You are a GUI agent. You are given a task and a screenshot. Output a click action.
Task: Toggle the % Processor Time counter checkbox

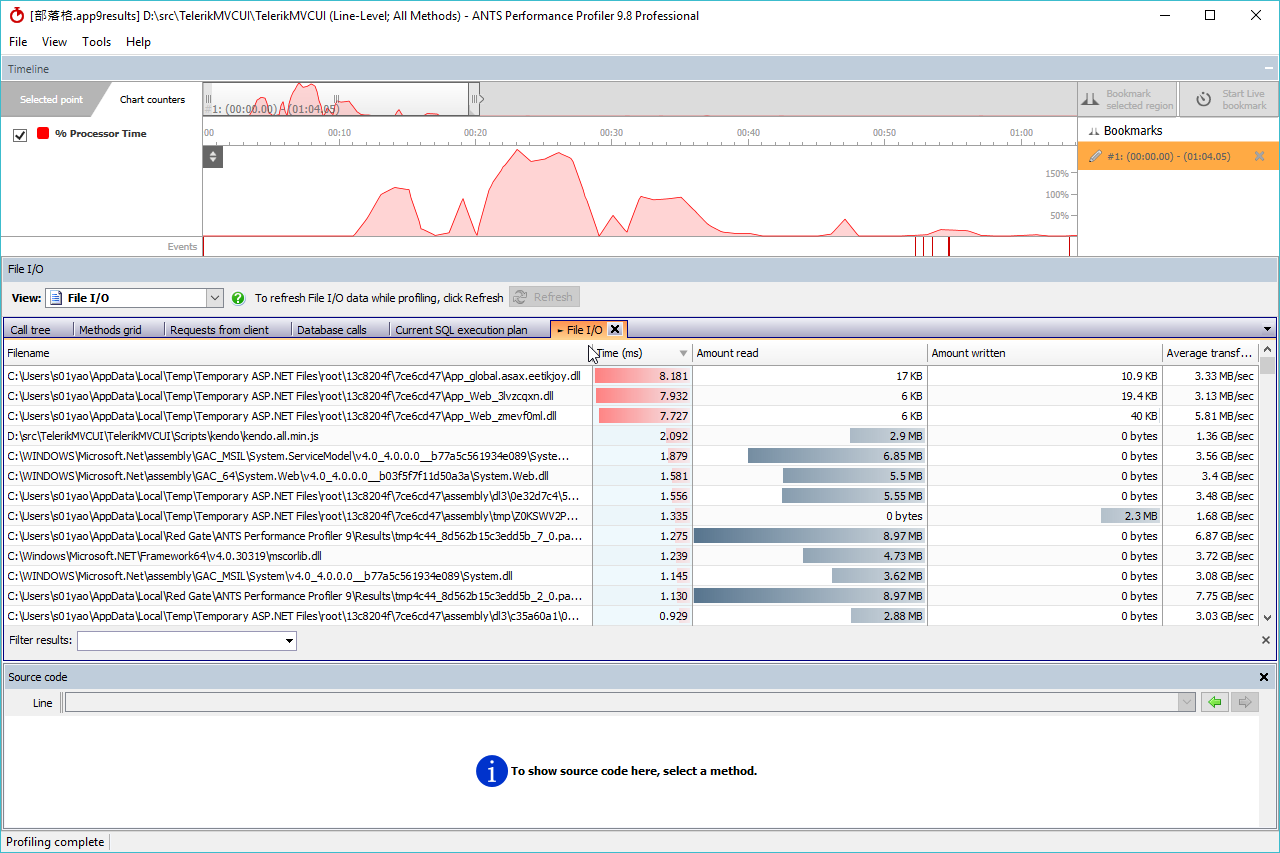[20, 133]
